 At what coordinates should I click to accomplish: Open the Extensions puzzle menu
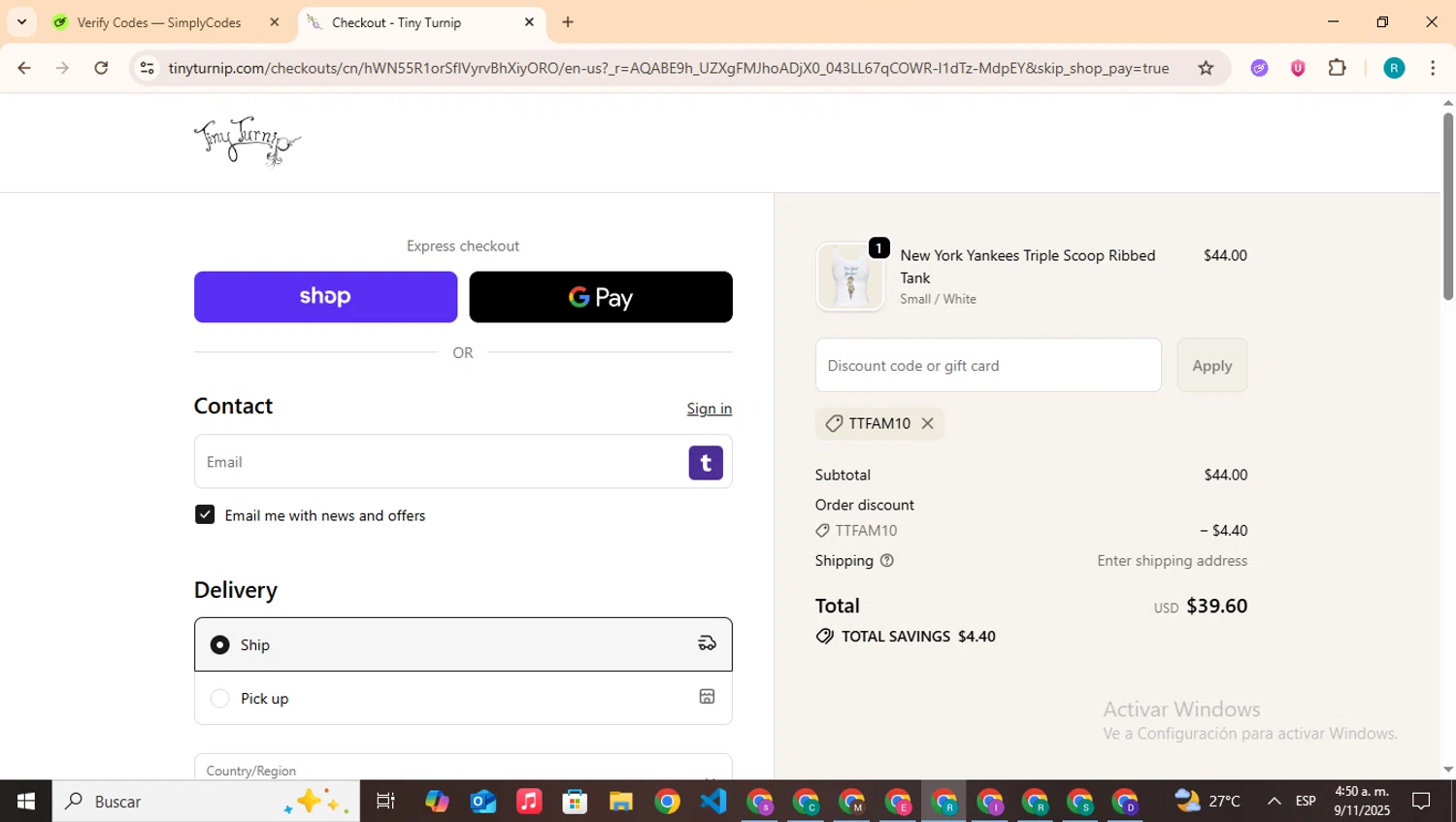click(1338, 68)
